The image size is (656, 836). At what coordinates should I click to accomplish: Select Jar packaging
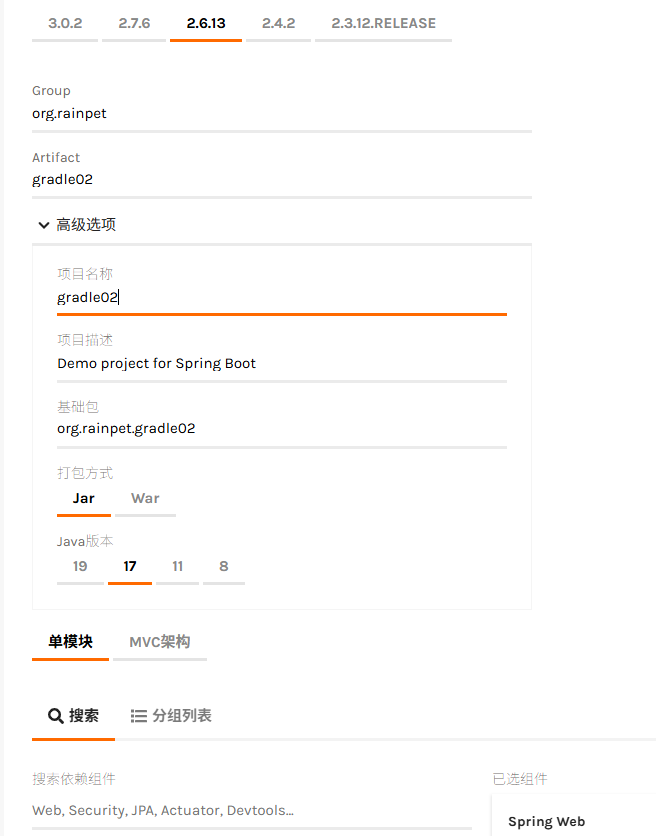[x=84, y=498]
